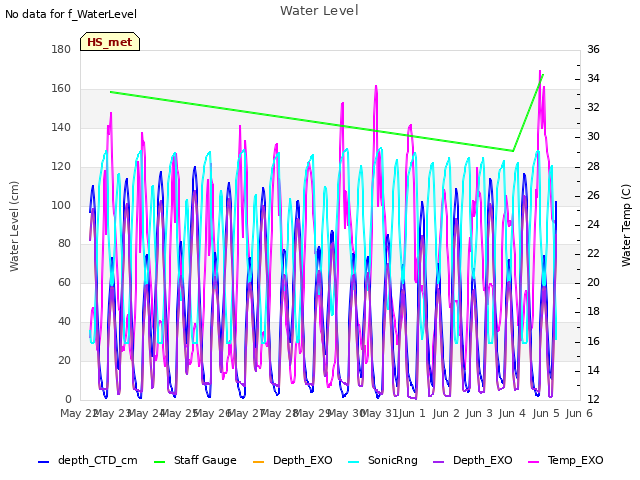Click the orange Depth_EXO legend swatch
640x480 pixels.
(x=258, y=462)
